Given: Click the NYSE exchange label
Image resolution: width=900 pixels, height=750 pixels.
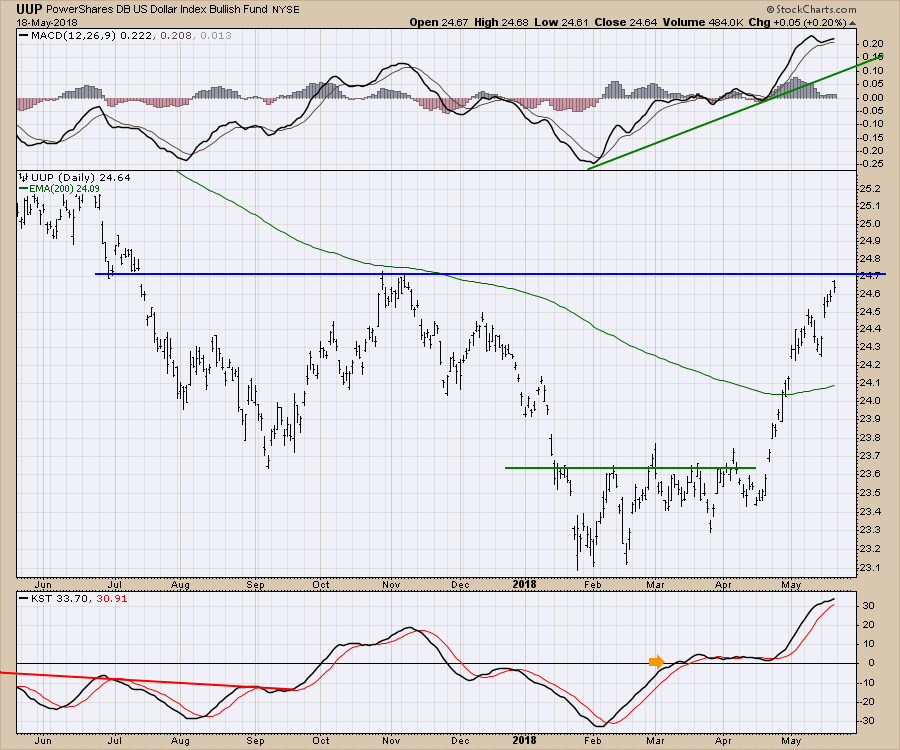Looking at the screenshot, I should [285, 10].
